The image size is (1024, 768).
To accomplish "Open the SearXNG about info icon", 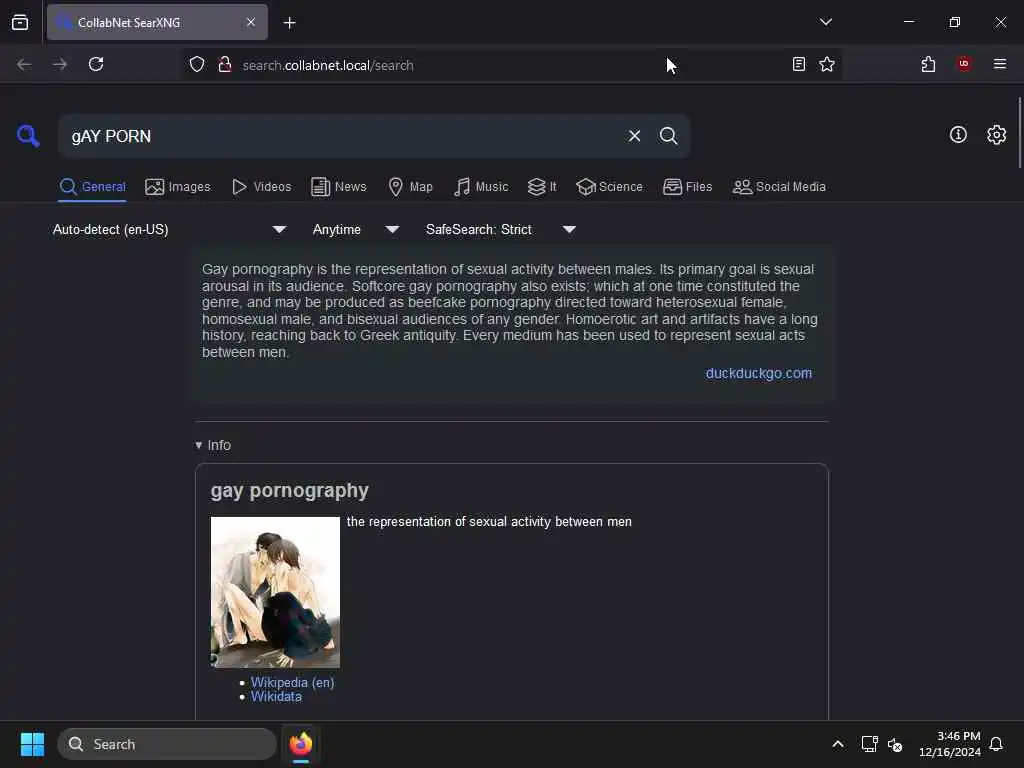I will tap(958, 135).
